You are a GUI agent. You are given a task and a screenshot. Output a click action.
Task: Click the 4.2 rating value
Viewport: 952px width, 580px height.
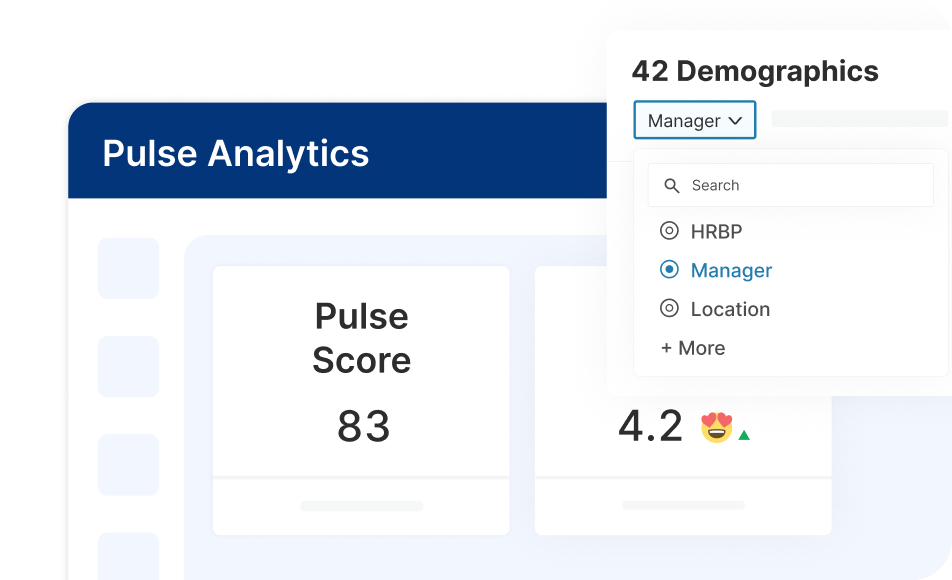click(x=650, y=426)
